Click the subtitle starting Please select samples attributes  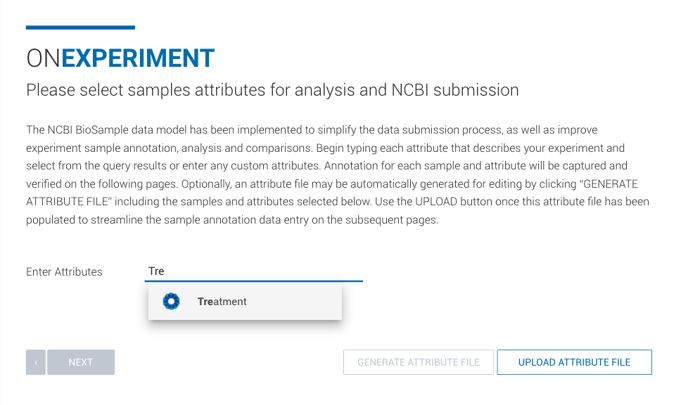pyautogui.click(x=272, y=90)
